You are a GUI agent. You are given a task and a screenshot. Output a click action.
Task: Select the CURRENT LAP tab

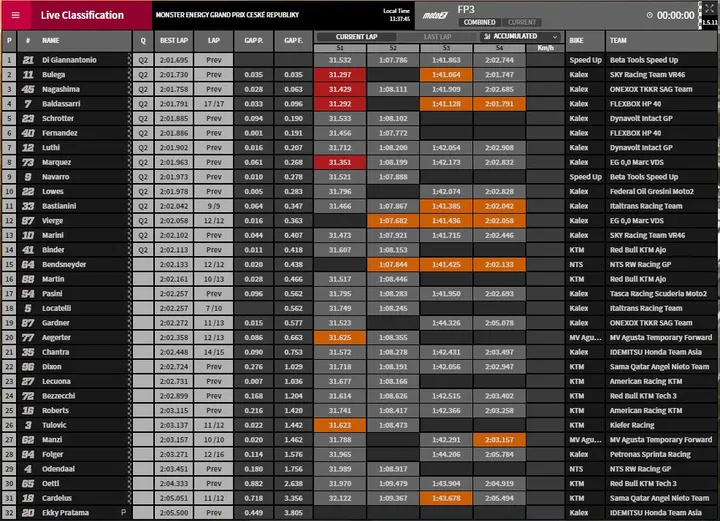click(356, 37)
